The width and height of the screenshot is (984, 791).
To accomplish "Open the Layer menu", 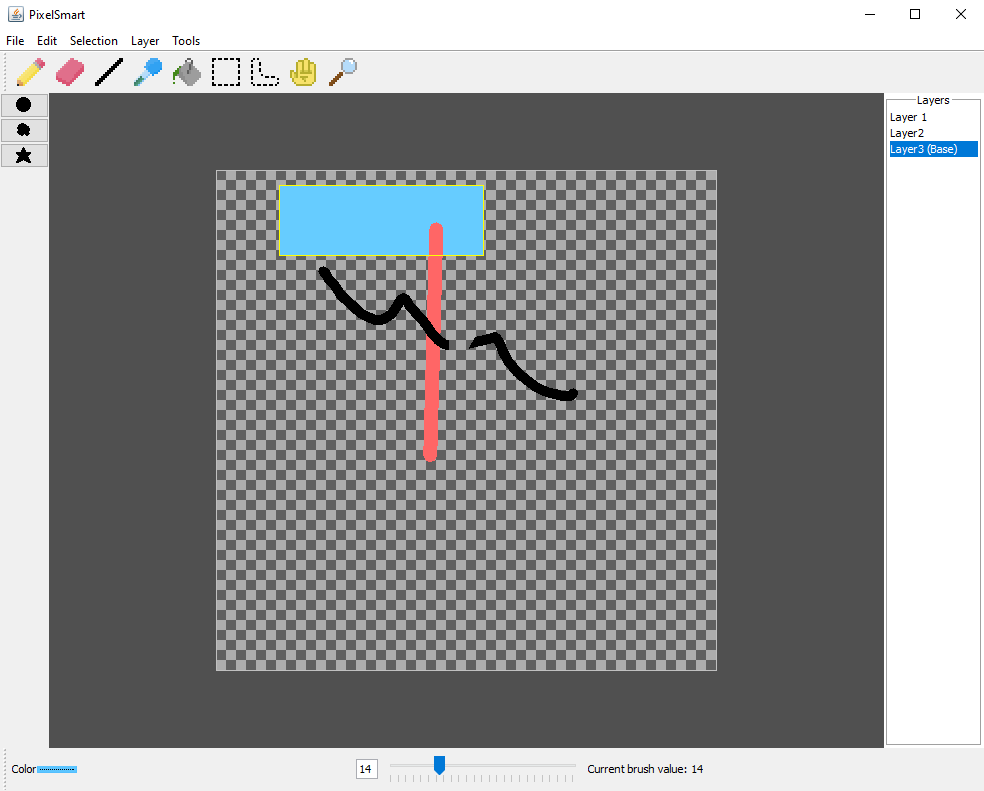I will [145, 41].
